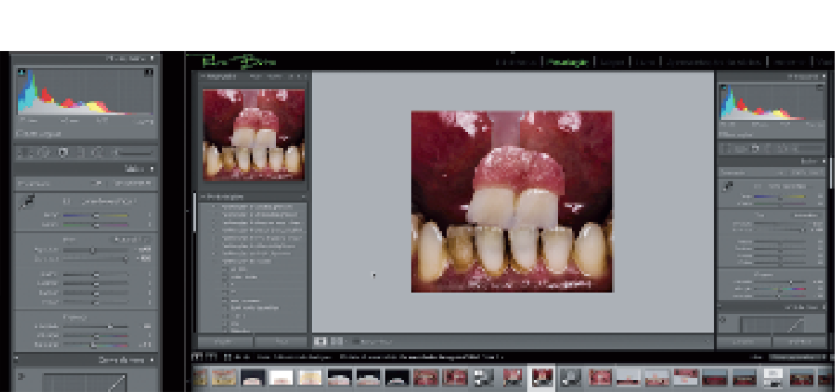Switch to Loupe view in main toolbar

(320, 341)
